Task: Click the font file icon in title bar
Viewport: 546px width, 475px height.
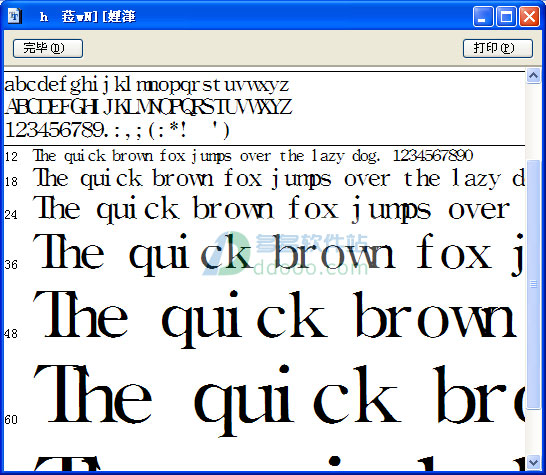Action: click(14, 16)
